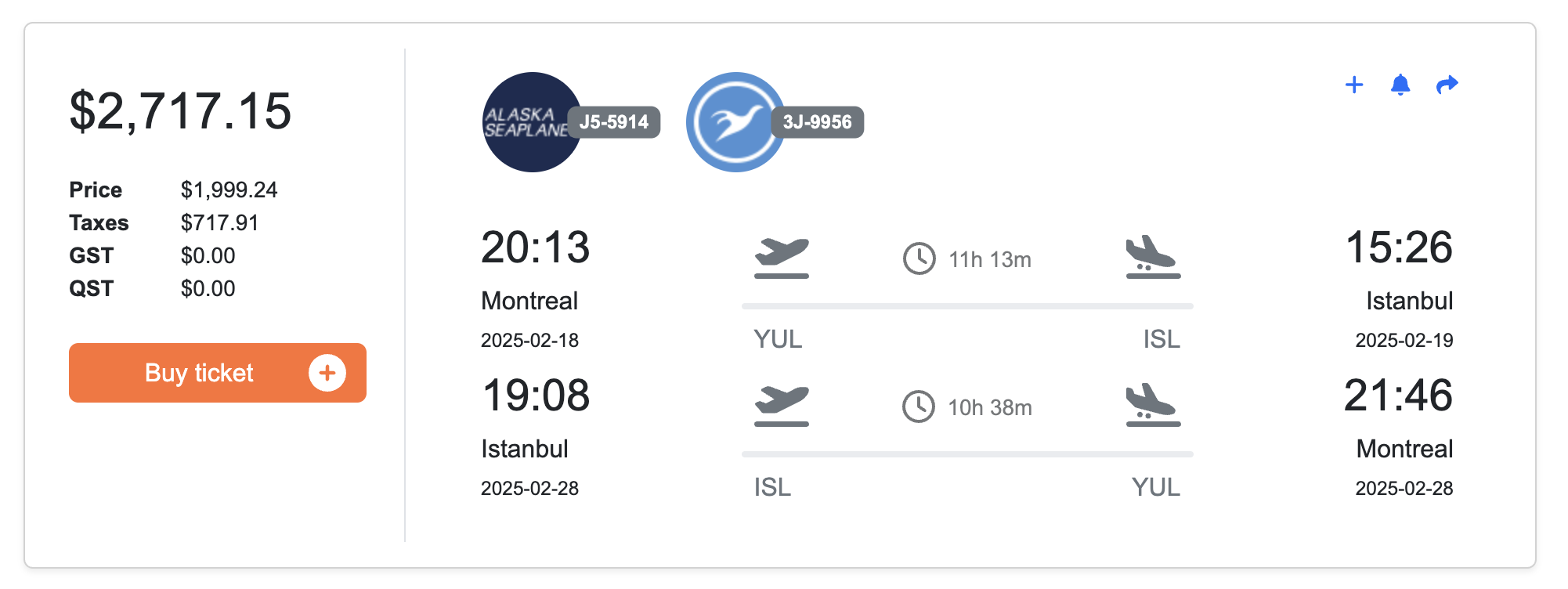Select the 3J-9956 flight number badge
This screenshot has height=589, width=1568.
coord(818,122)
